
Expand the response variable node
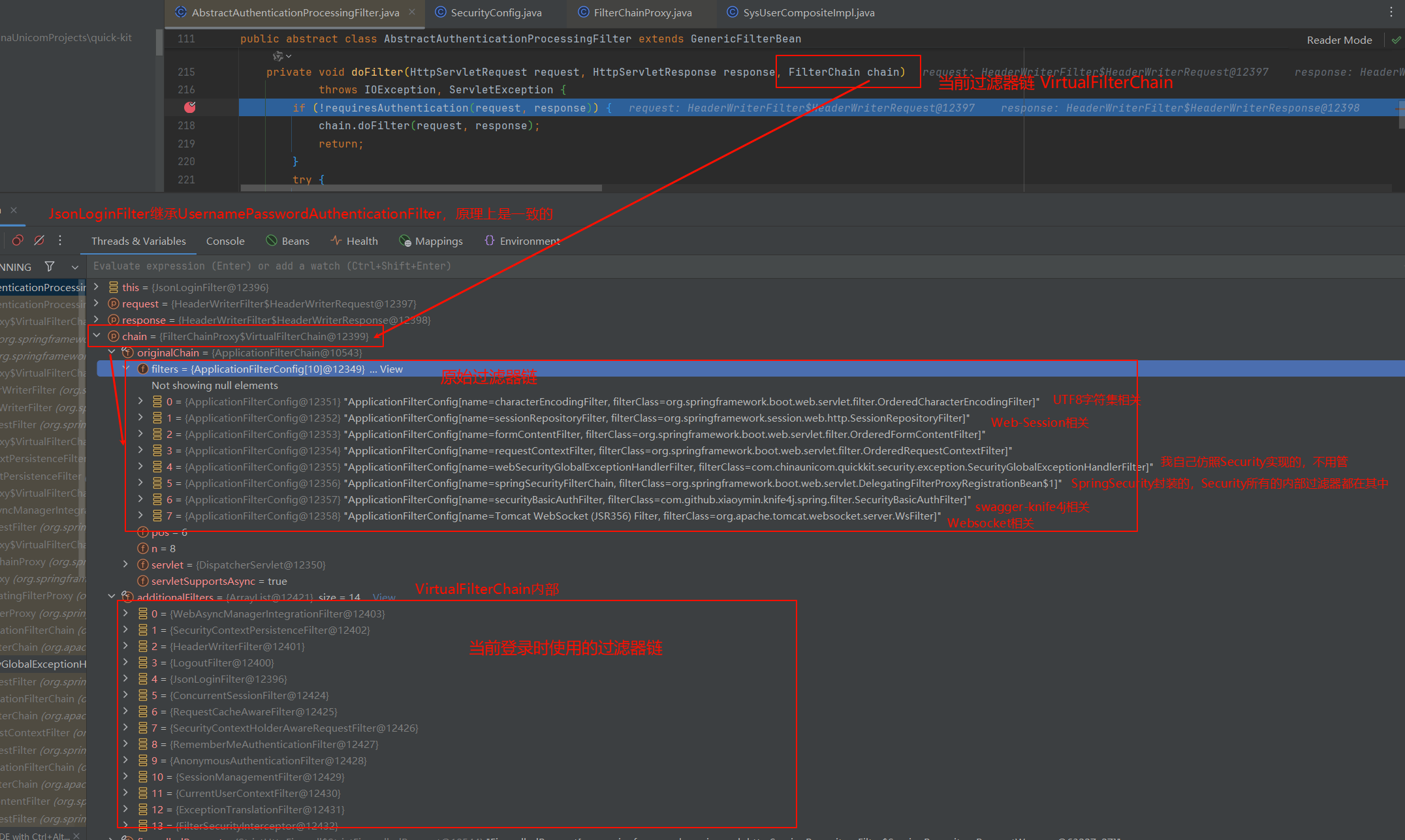click(97, 319)
